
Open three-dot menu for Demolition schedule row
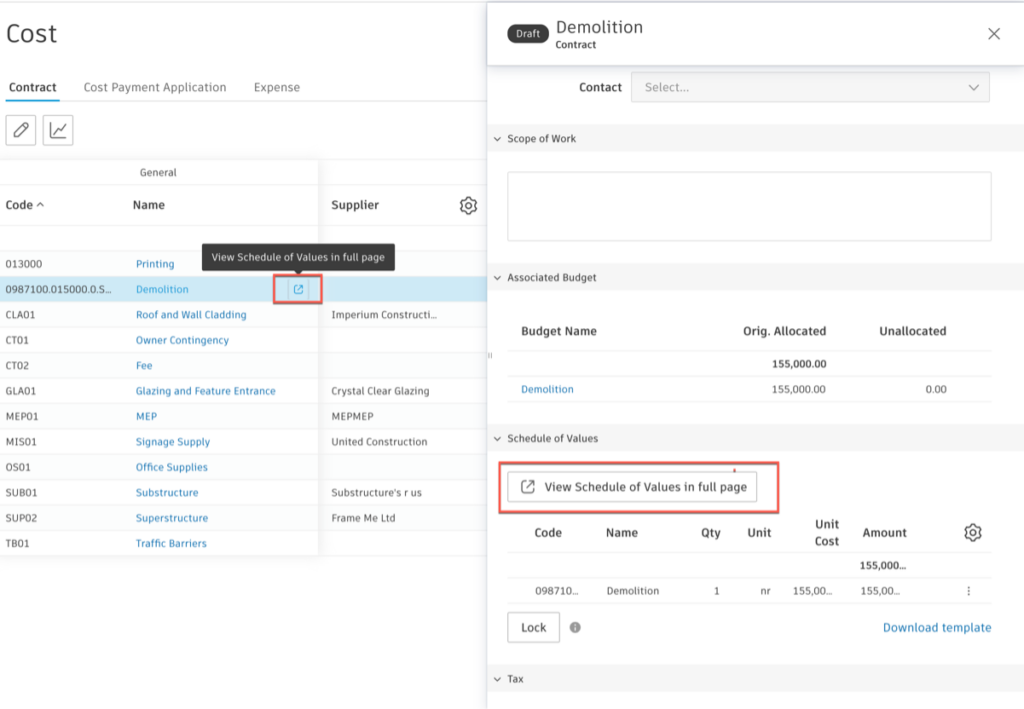point(968,591)
